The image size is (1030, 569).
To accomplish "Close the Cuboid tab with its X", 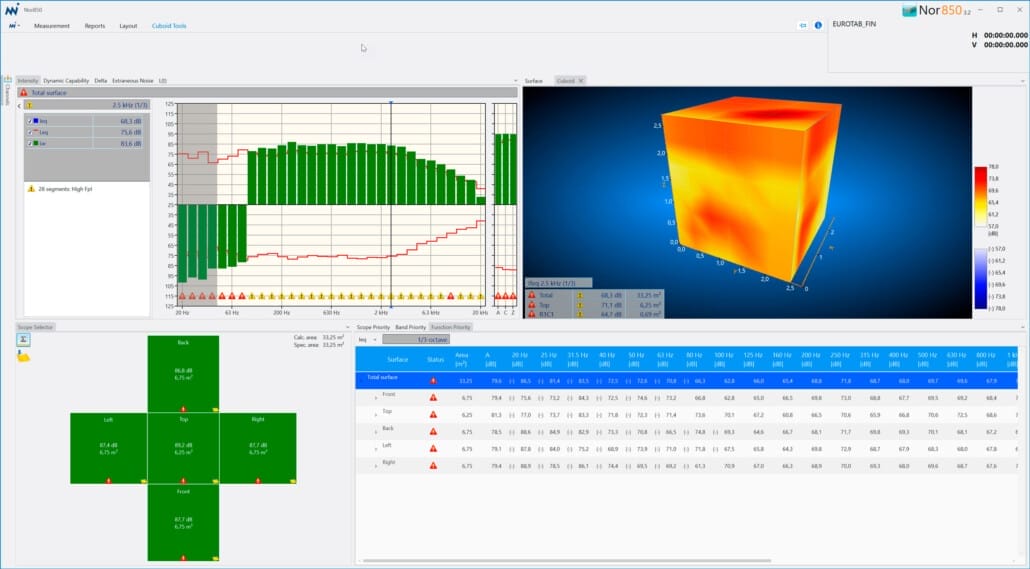I will click(x=581, y=80).
